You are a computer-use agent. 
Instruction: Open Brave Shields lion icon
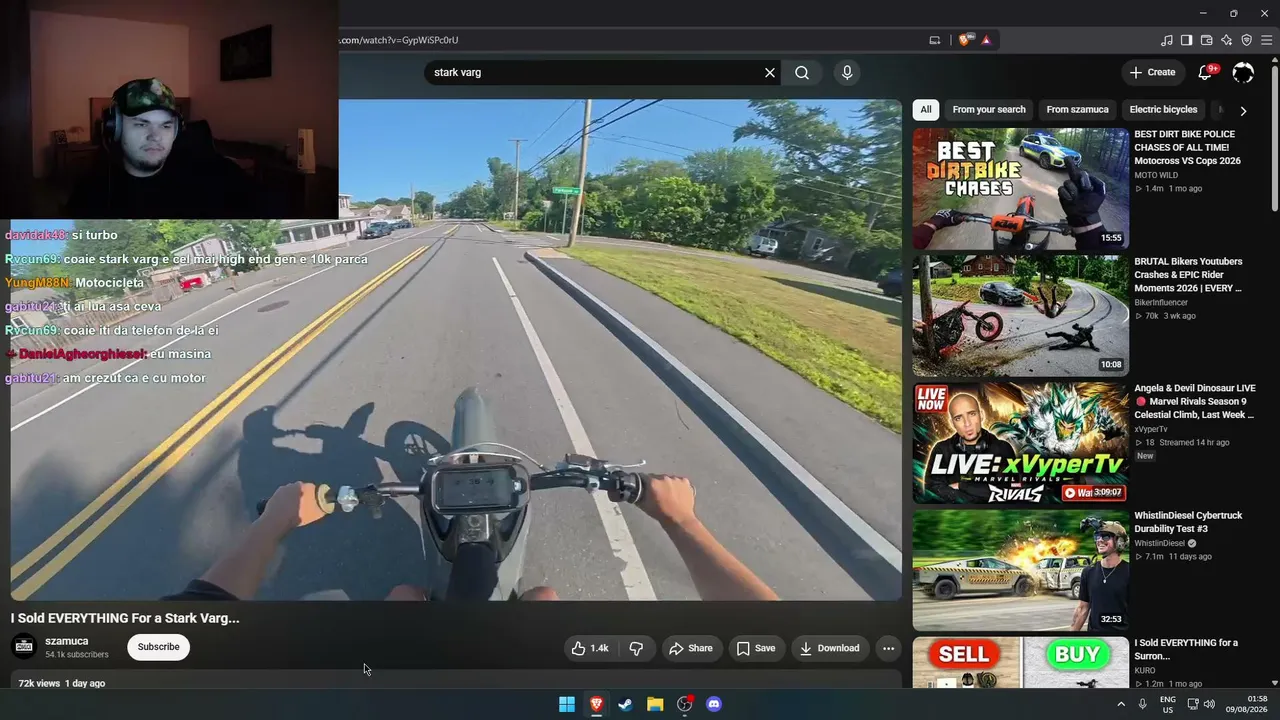pyautogui.click(x=965, y=40)
